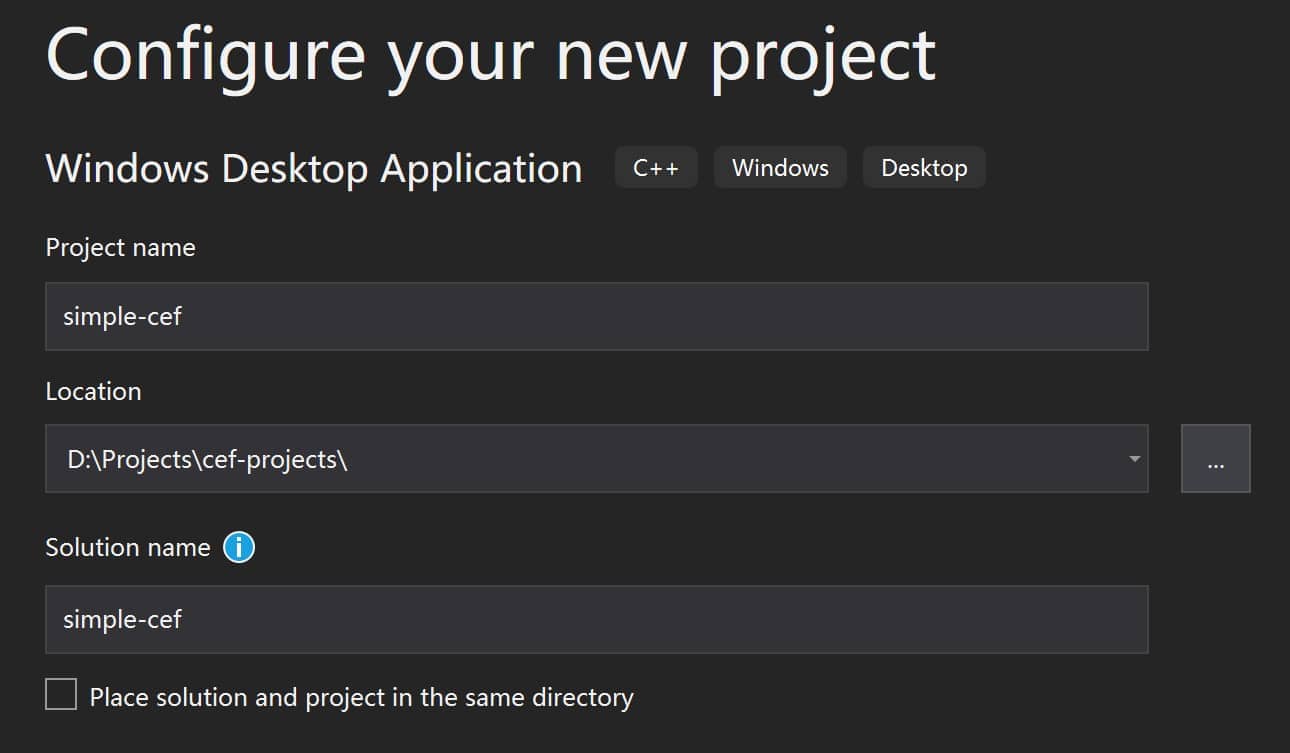Click the C++ language tag

point(656,167)
